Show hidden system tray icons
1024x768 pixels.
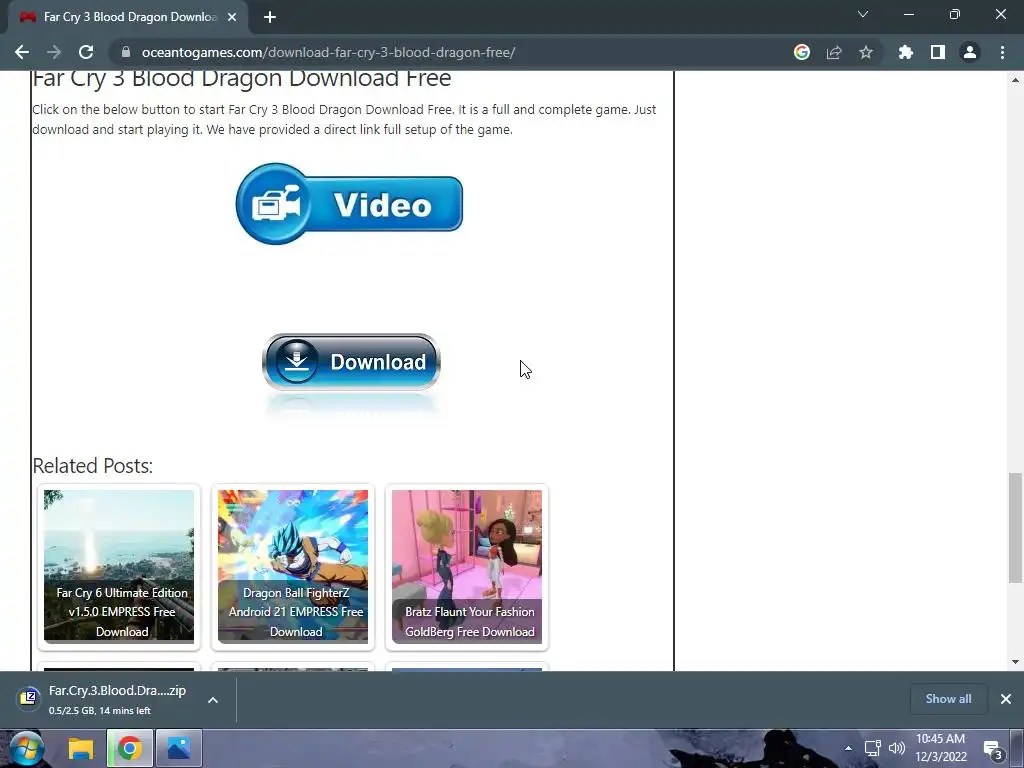click(848, 748)
